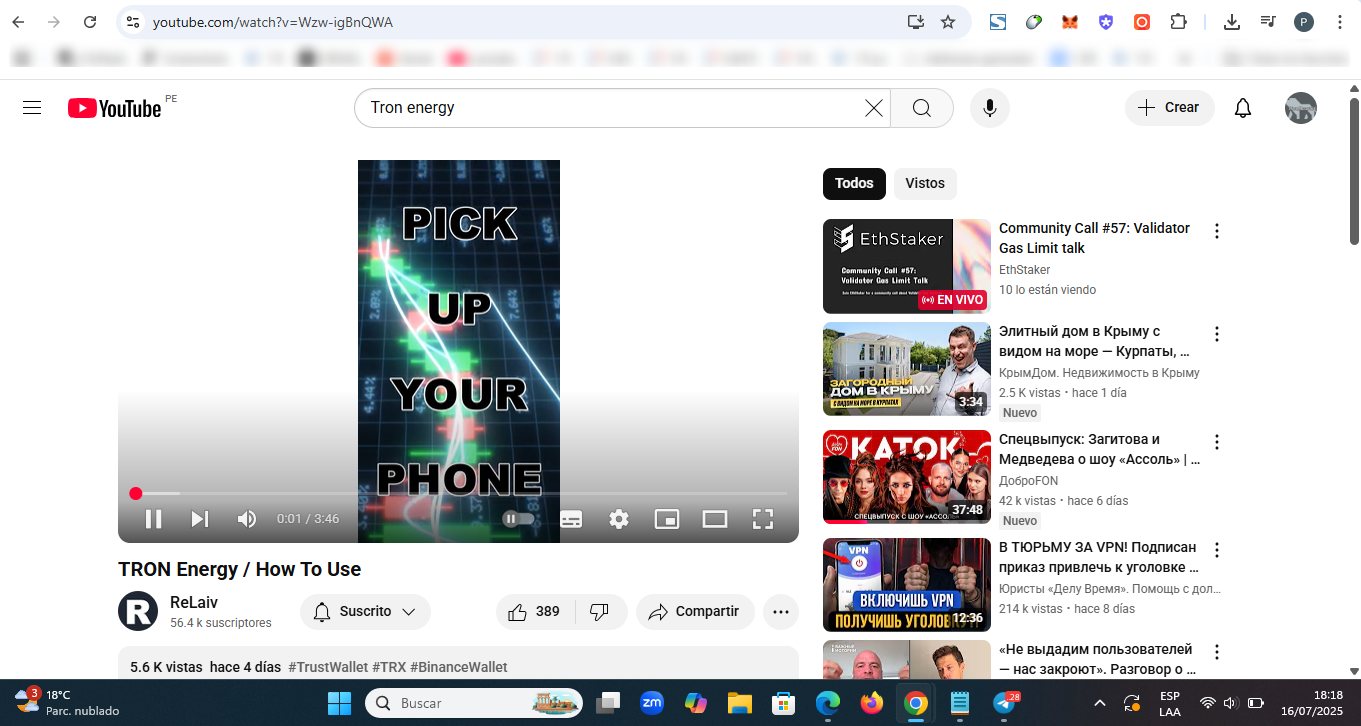Open YouTube notifications bell
The image size is (1361, 726).
[x=1243, y=108]
